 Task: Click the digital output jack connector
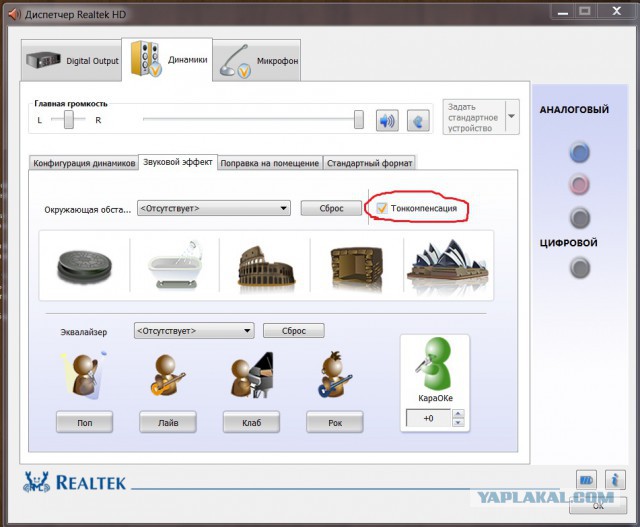tap(580, 268)
